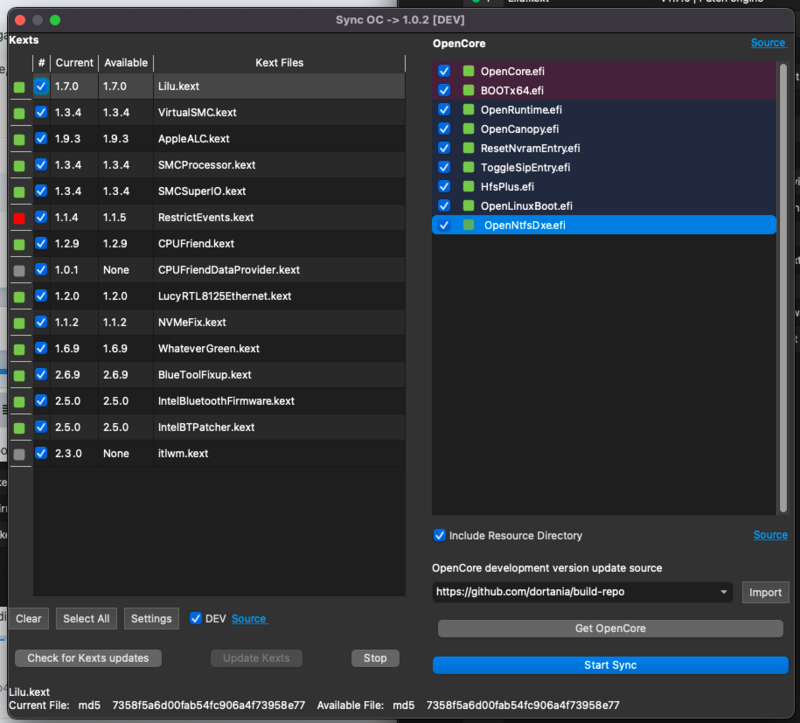Image resolution: width=800 pixels, height=723 pixels.
Task: Click the Get OpenCore progress bar button
Action: pos(610,628)
